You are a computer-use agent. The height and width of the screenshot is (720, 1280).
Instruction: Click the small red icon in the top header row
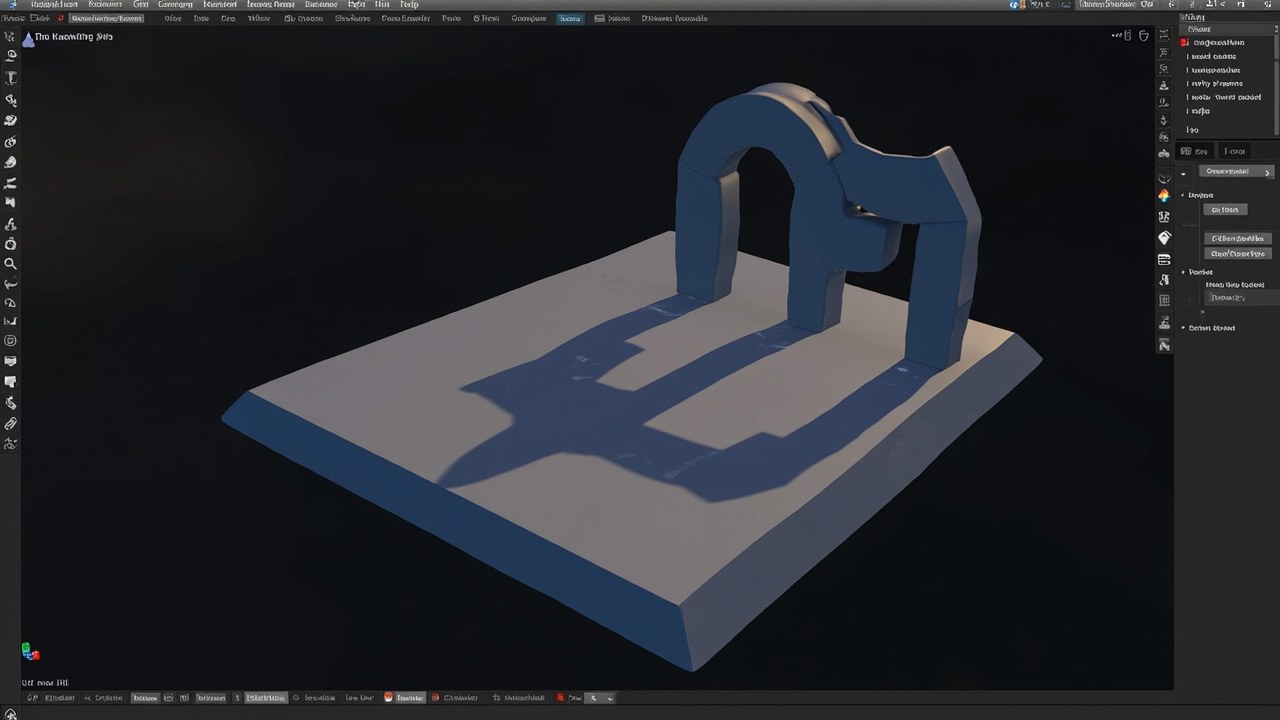(x=60, y=18)
